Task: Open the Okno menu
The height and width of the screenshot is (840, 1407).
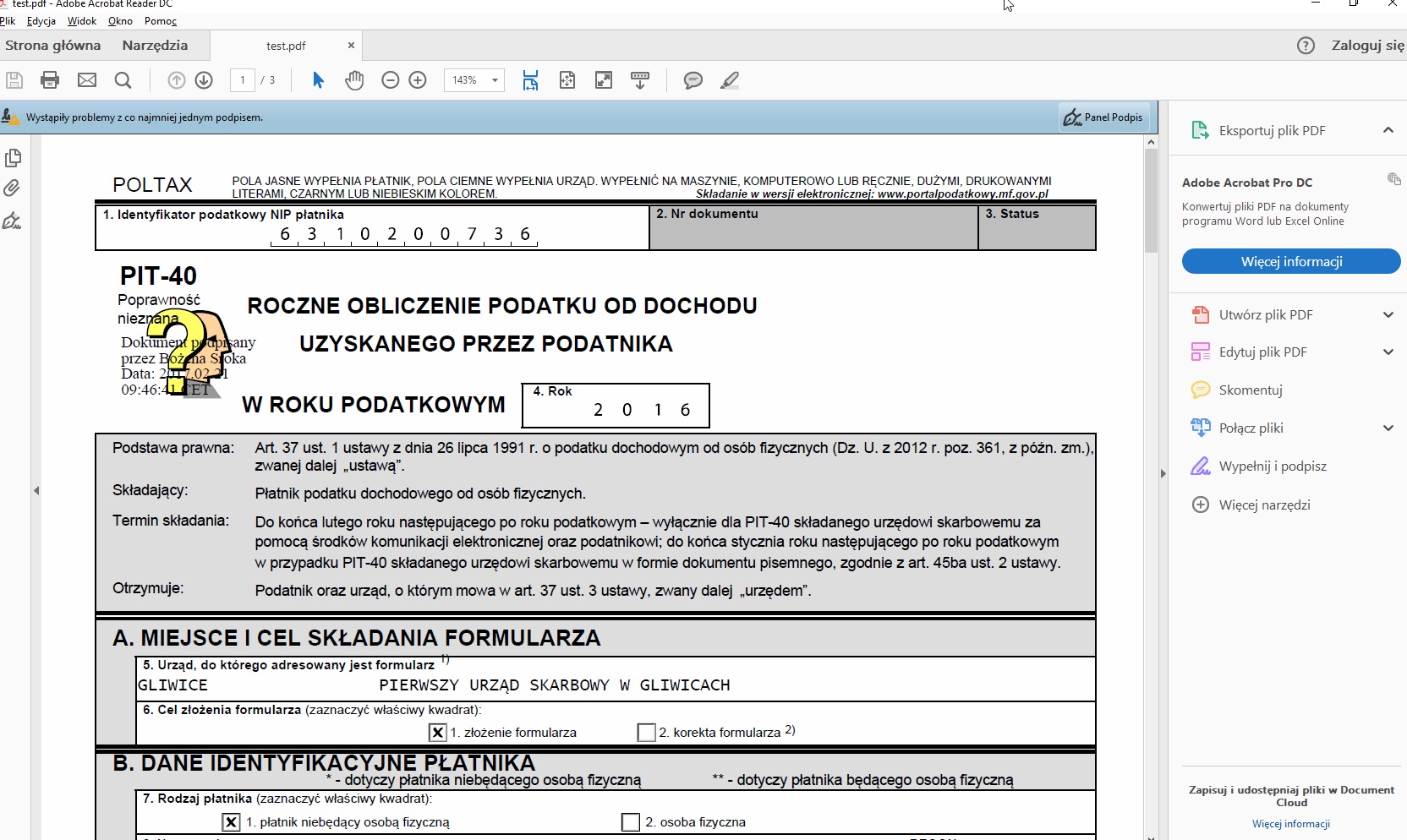Action: tap(120, 21)
